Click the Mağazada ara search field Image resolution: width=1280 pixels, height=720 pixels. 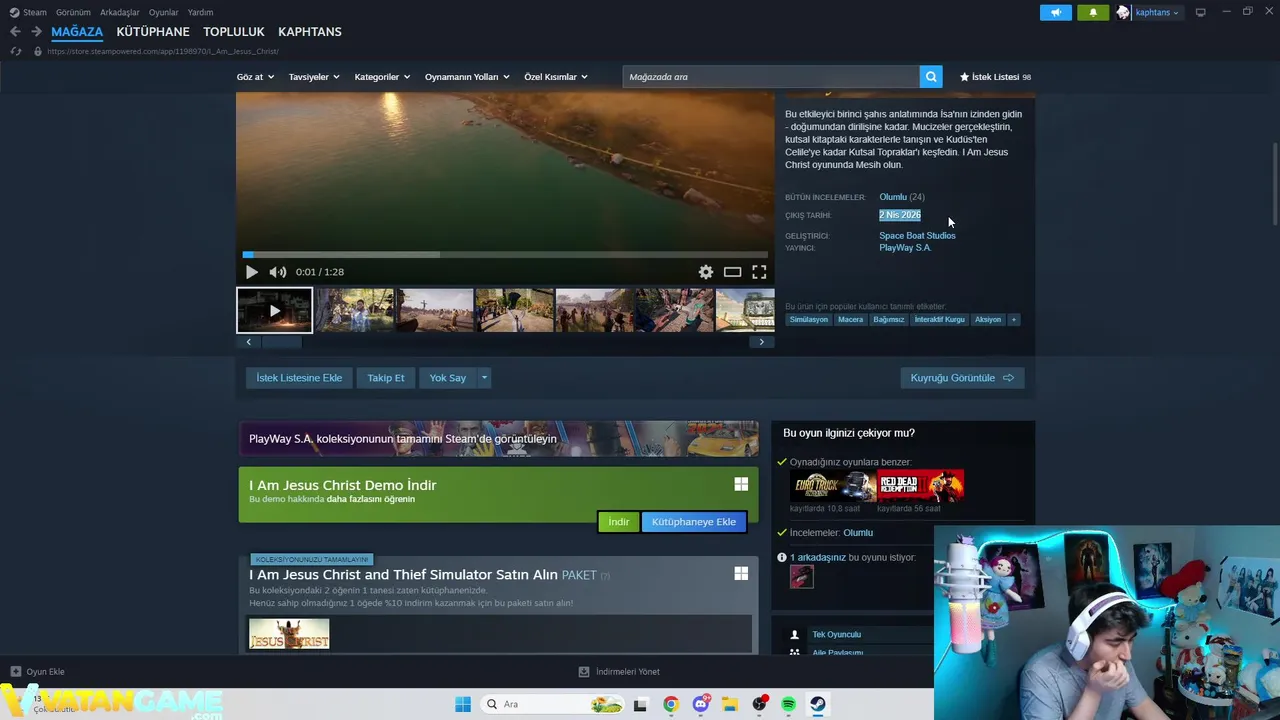click(771, 77)
